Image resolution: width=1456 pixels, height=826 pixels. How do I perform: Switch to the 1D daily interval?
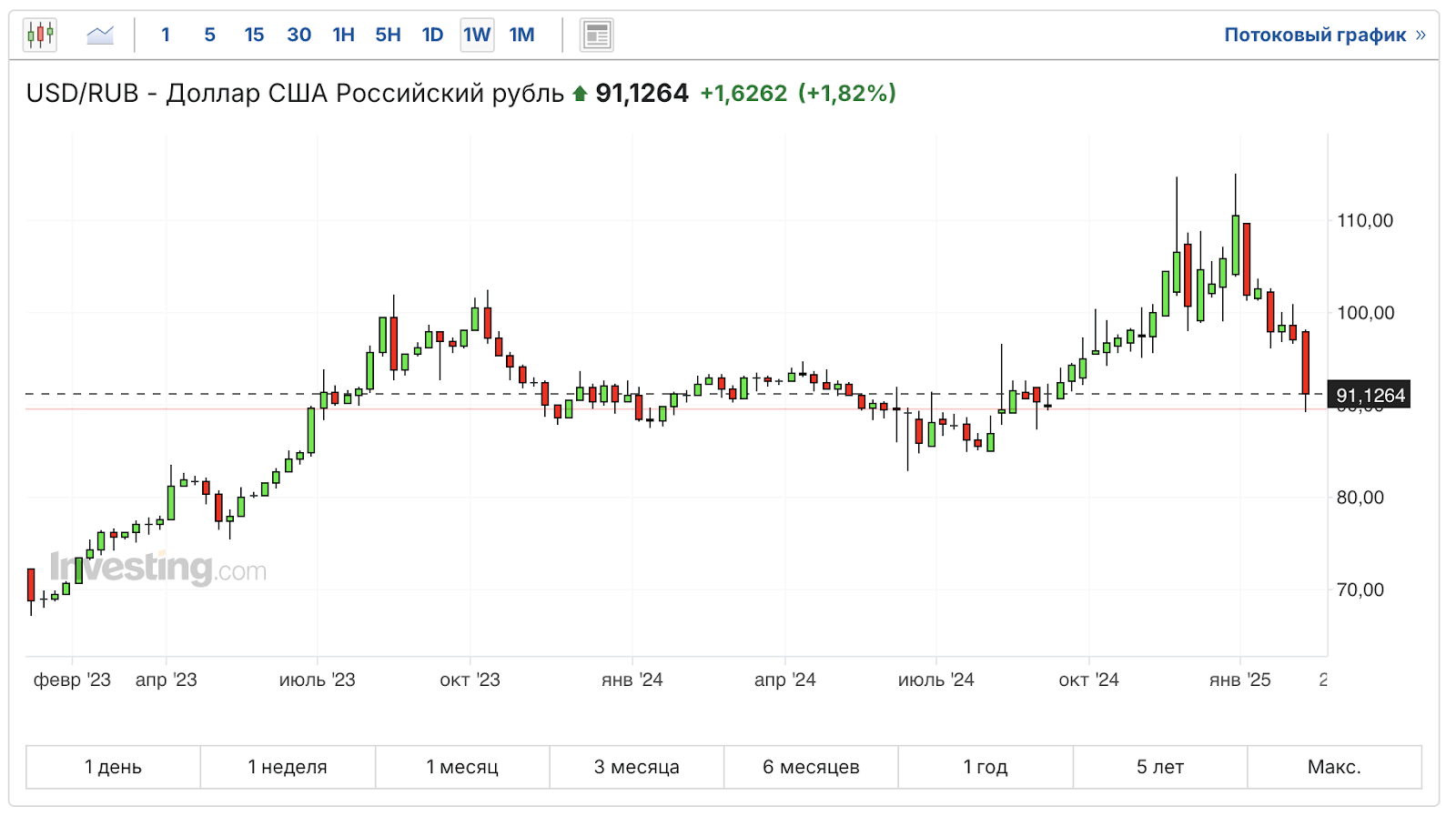[432, 35]
